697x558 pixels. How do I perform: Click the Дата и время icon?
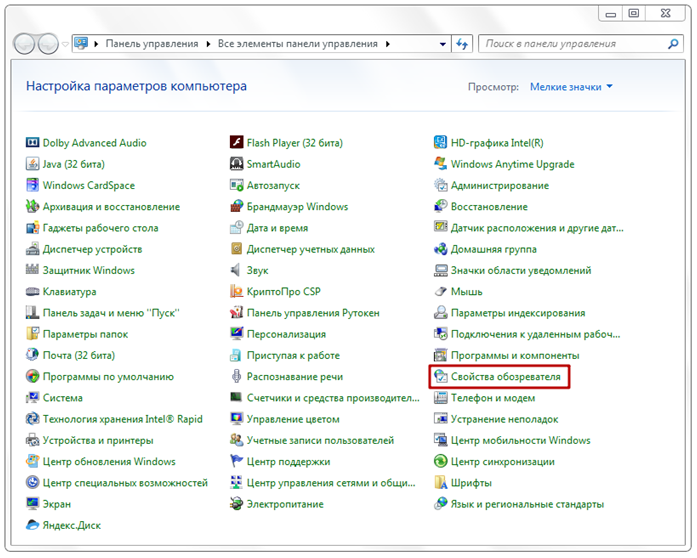coord(236,228)
